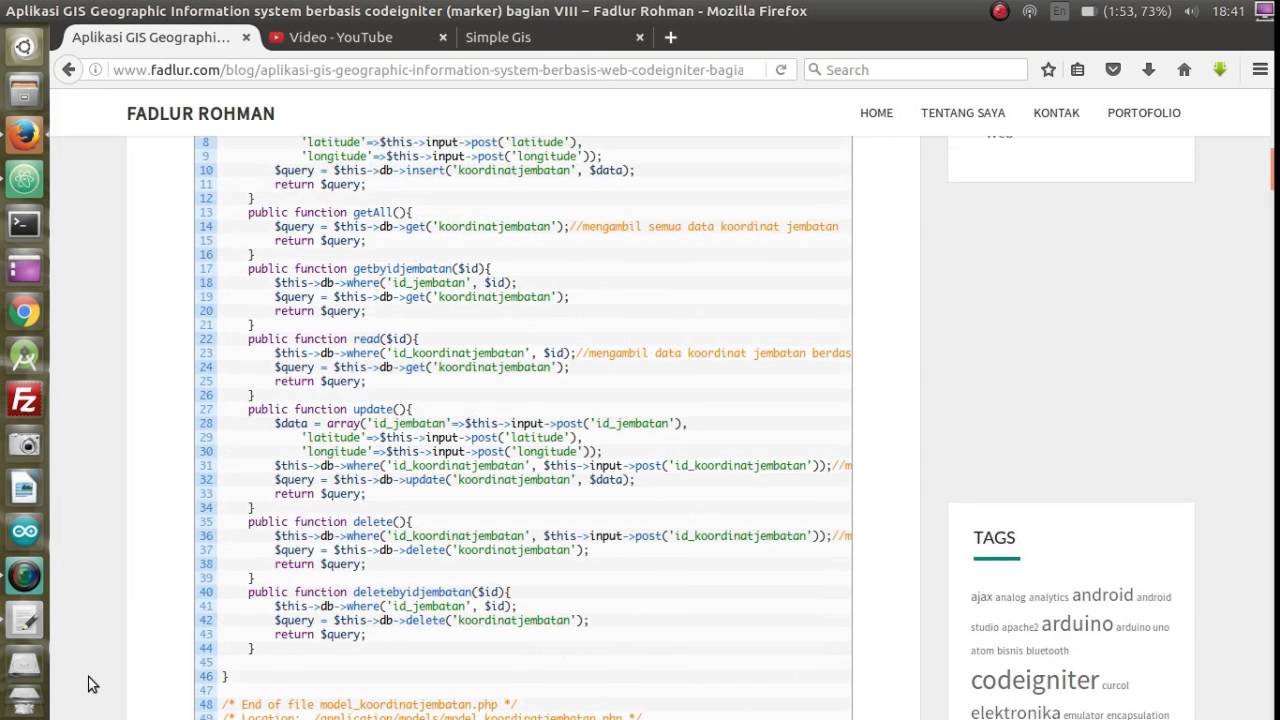Image resolution: width=1280 pixels, height=720 pixels.
Task: Open the analytics tag link
Action: click(x=1048, y=598)
